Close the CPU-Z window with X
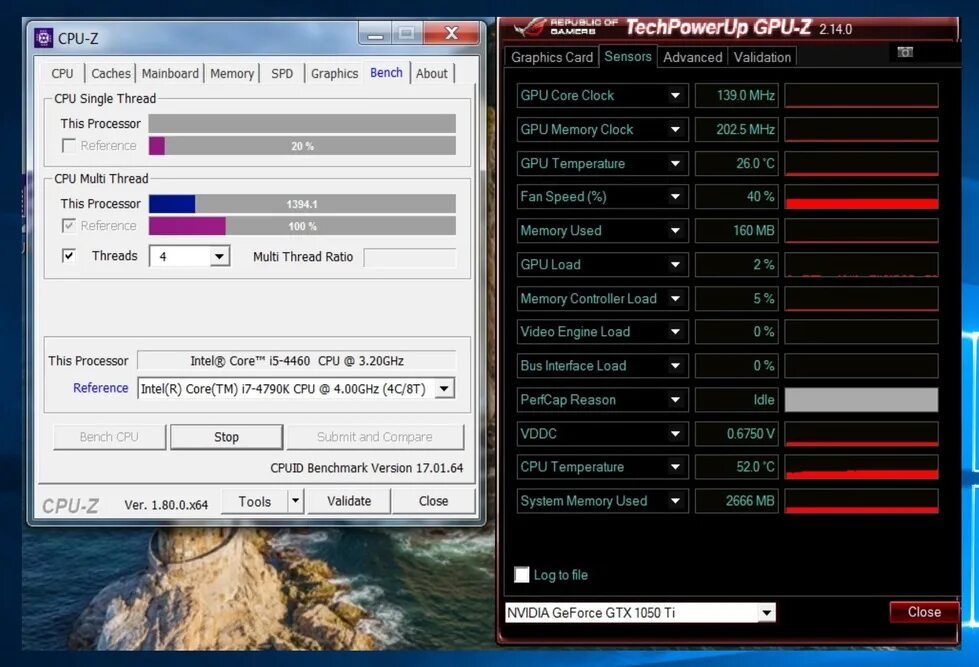Image resolution: width=979 pixels, height=667 pixels. [x=451, y=32]
